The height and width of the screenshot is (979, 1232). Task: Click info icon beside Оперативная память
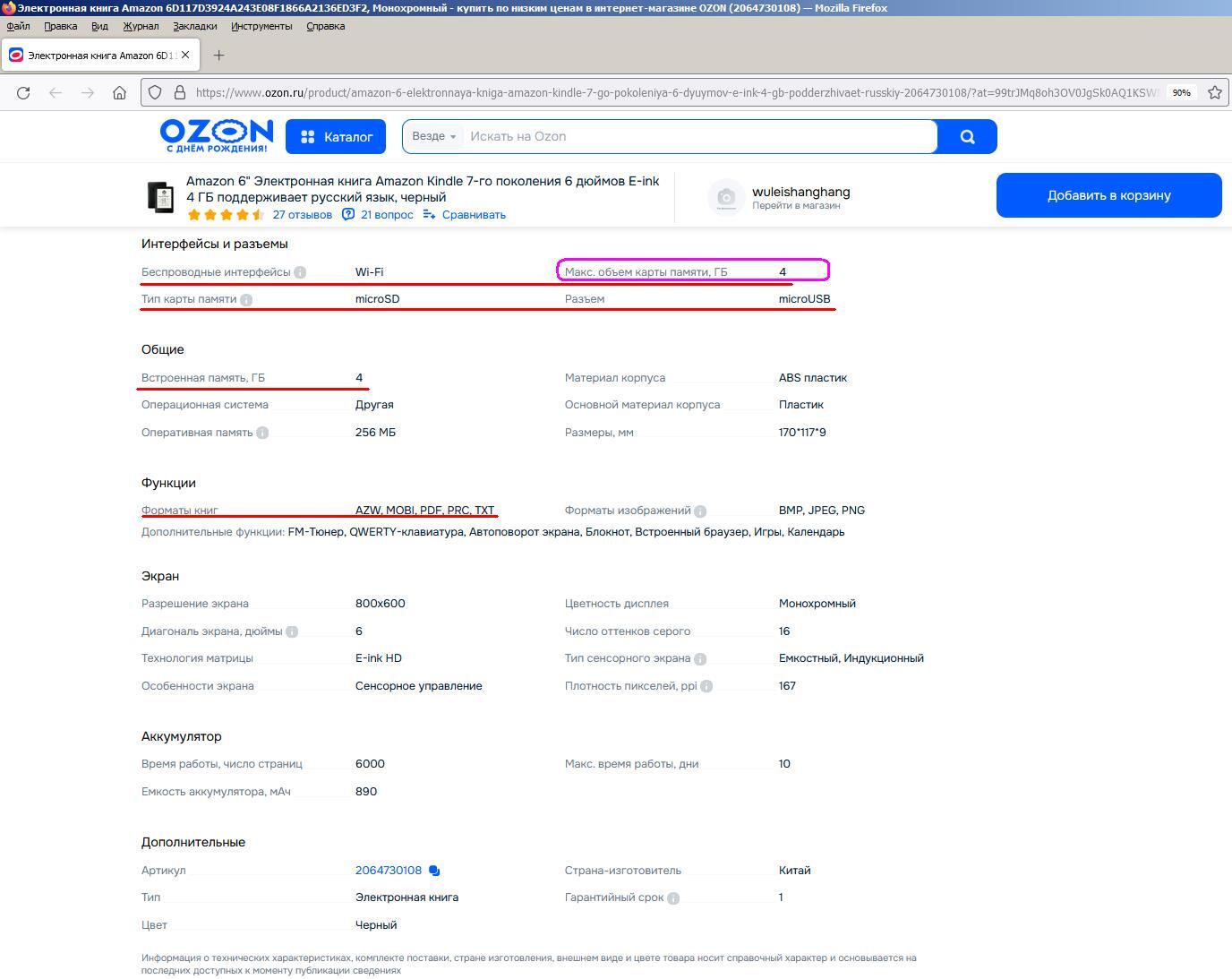(262, 433)
